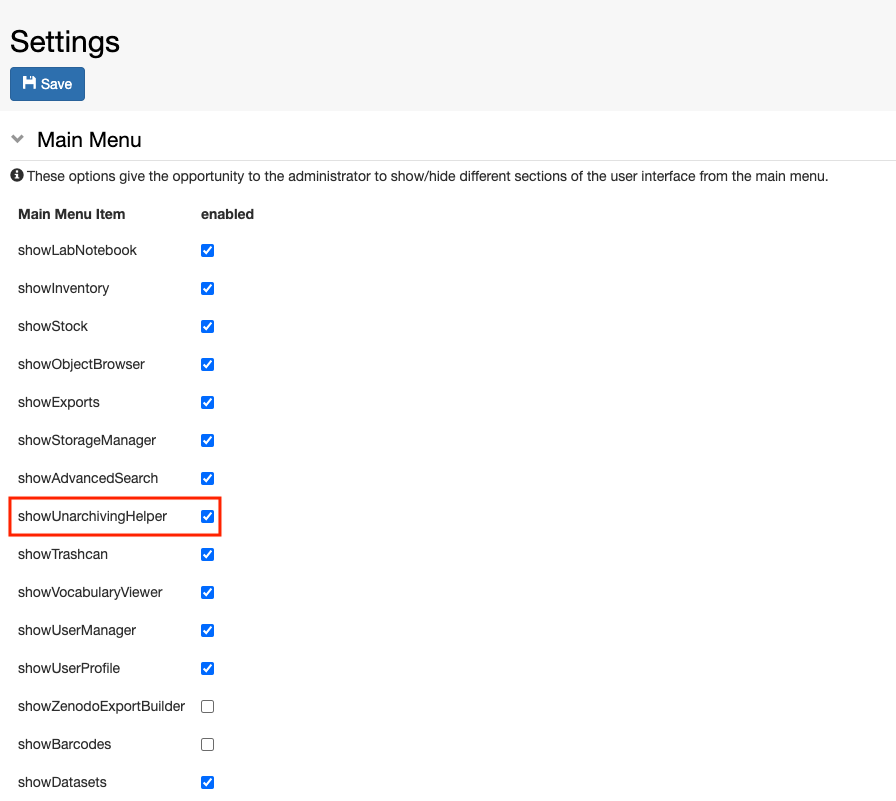Disable the showLabNotebook checkbox

[x=207, y=250]
